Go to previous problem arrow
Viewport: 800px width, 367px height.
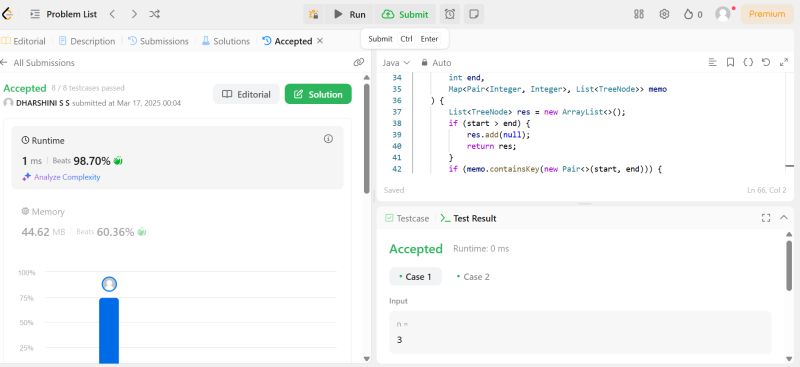point(113,14)
